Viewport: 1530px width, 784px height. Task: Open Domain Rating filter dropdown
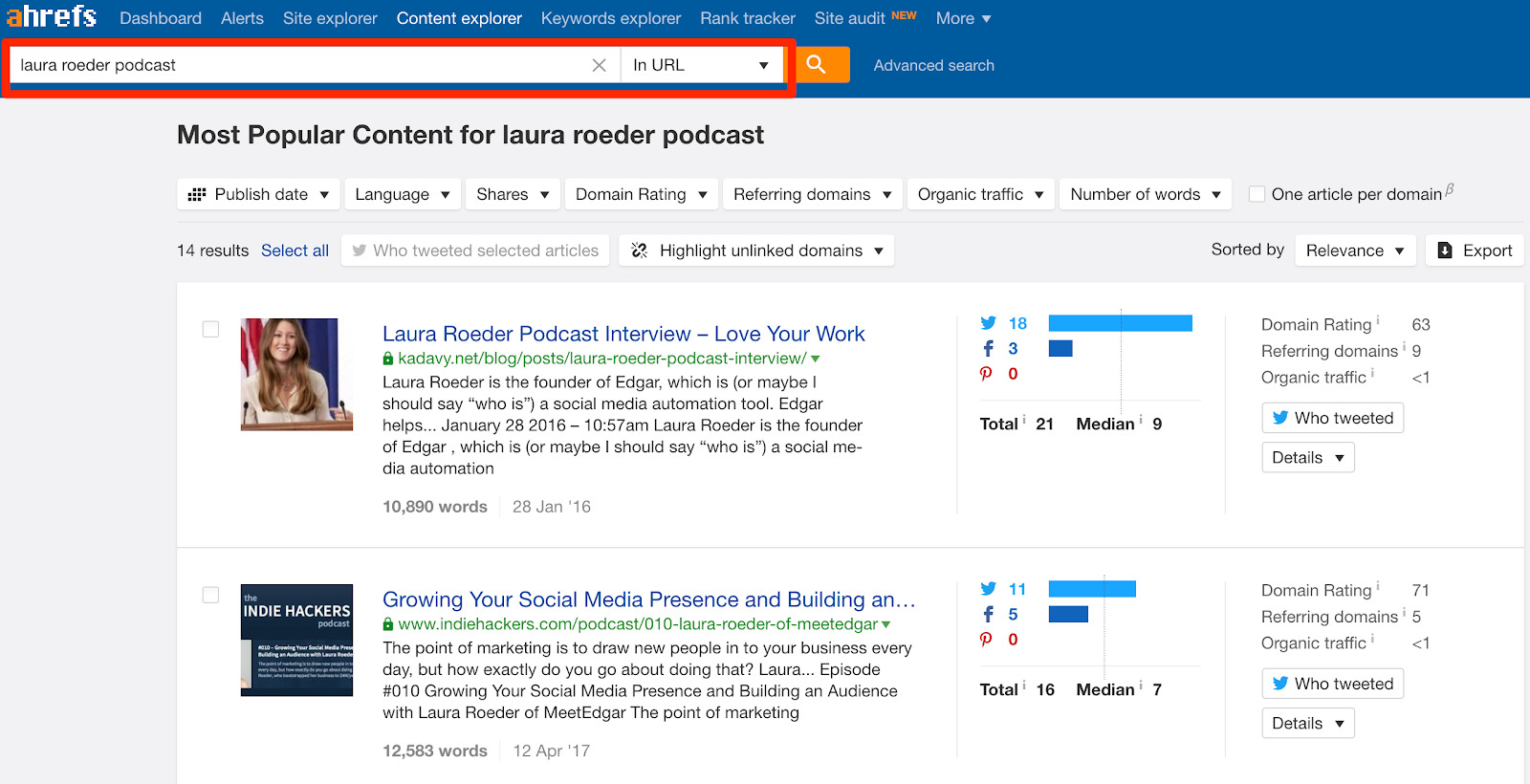click(x=642, y=194)
